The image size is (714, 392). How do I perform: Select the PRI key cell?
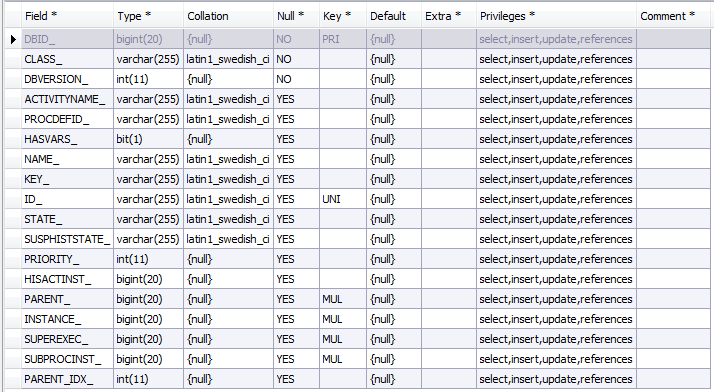(342, 39)
